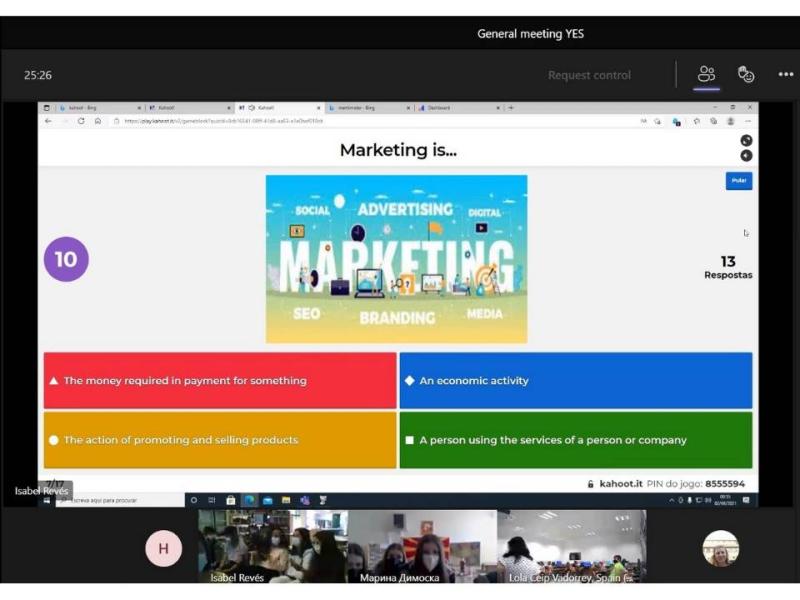Screen dimensions: 800x600
Task: Open the more actions ellipsis menu
Action: coord(786,74)
